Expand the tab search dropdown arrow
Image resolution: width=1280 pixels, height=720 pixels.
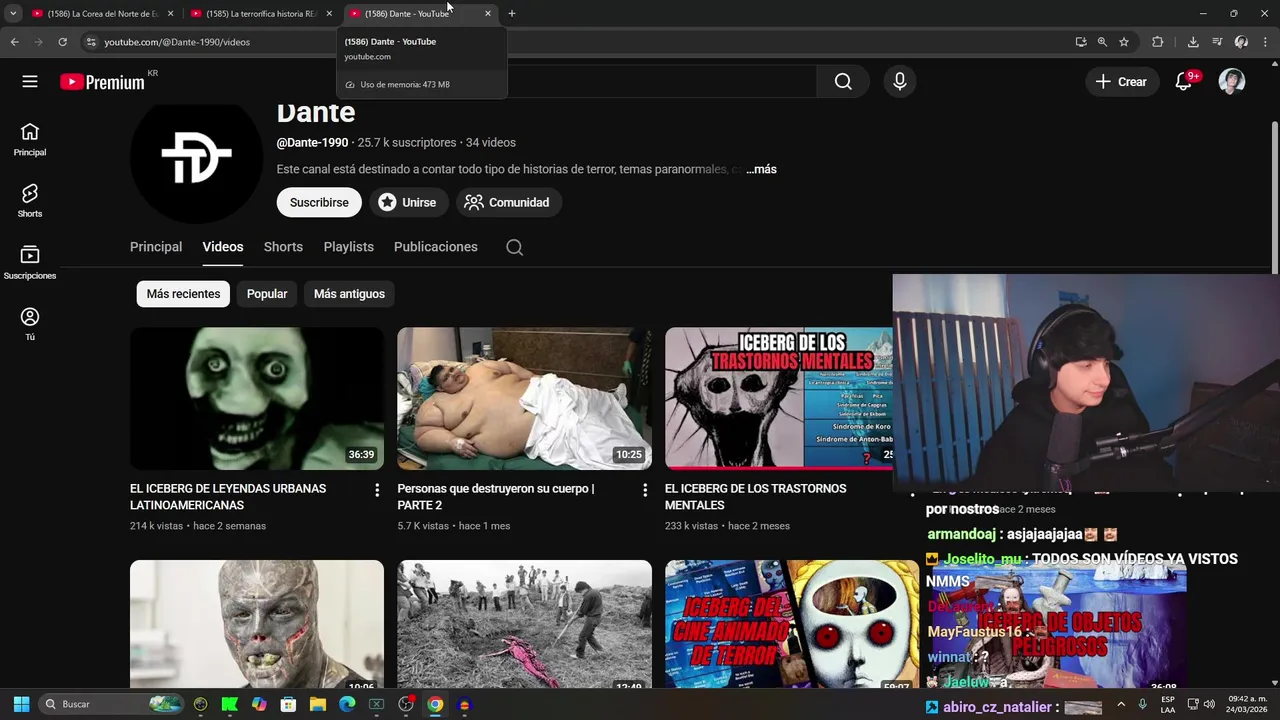point(13,13)
